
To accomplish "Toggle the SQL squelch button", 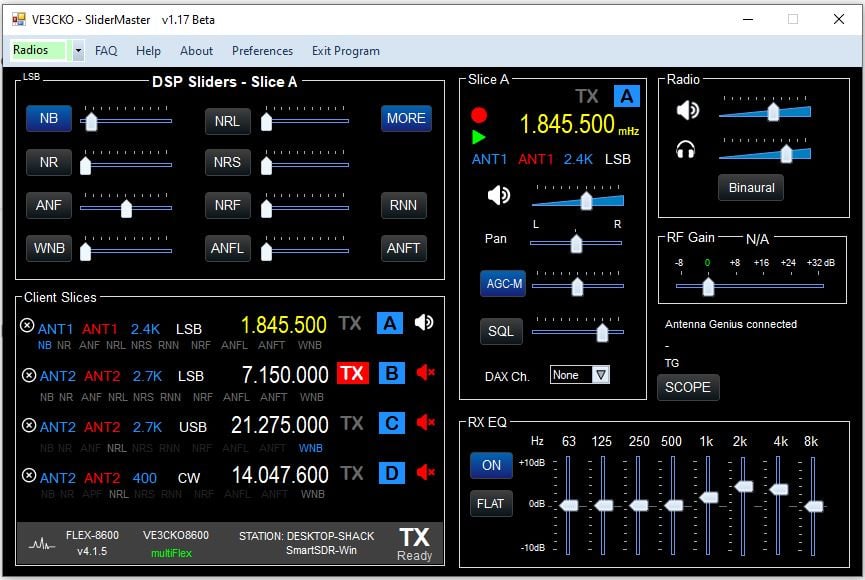I will 501,331.
